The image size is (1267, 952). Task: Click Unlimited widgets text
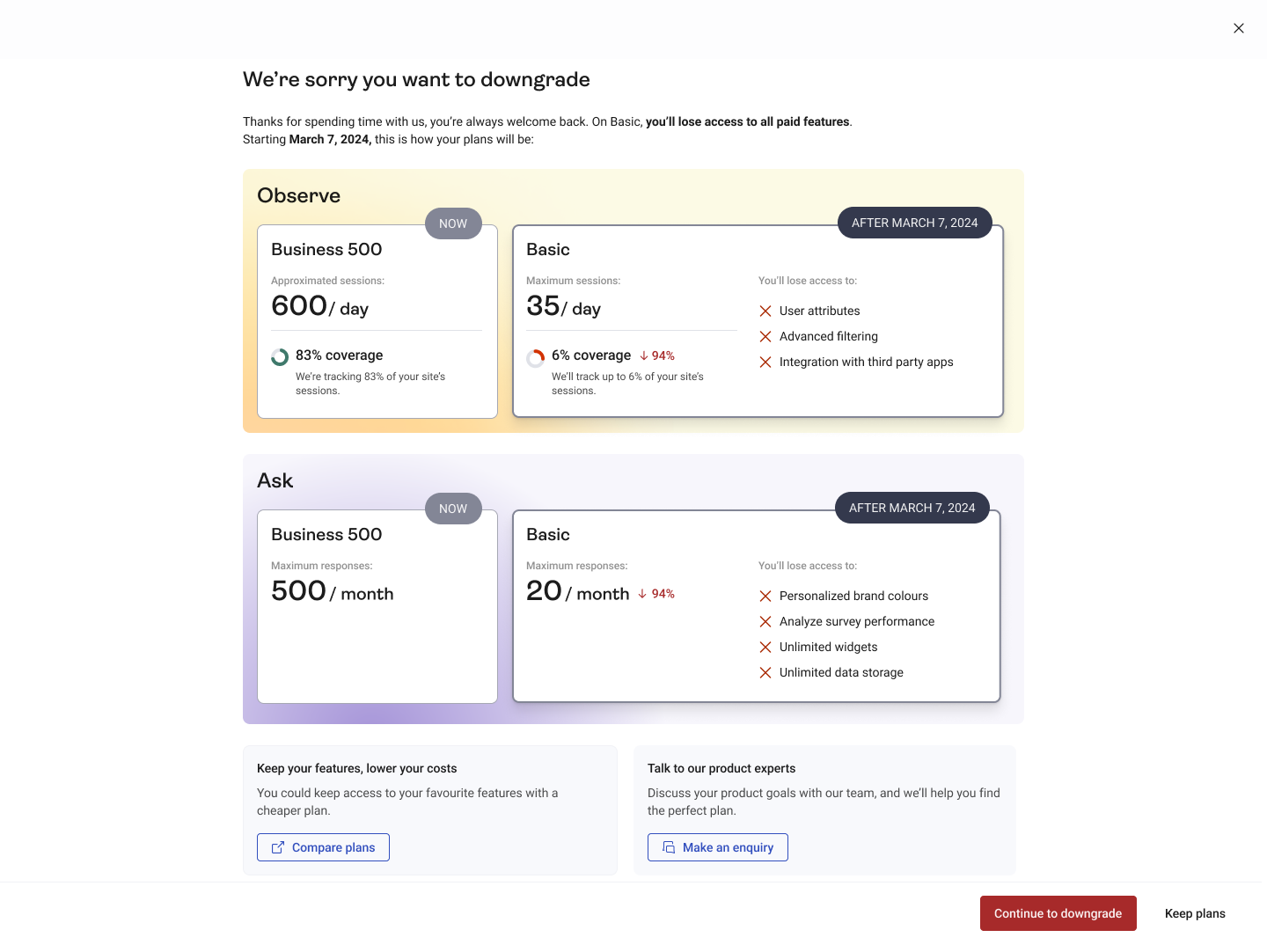click(x=829, y=647)
